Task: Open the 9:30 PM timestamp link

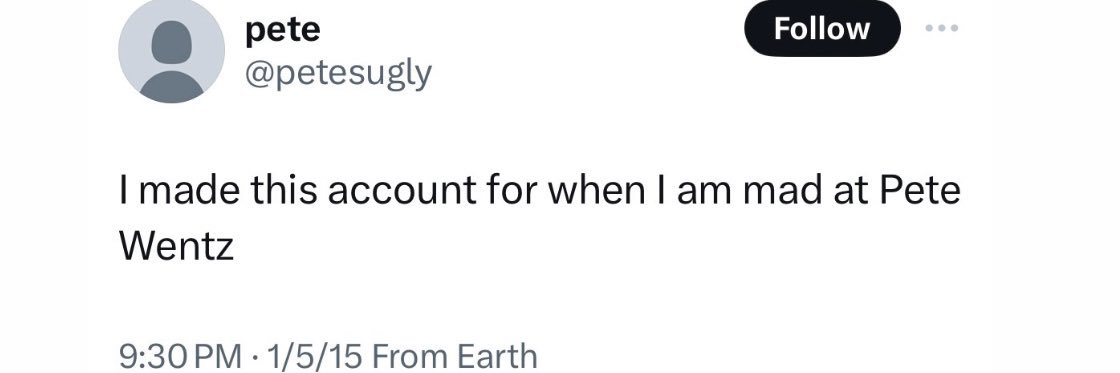Action: pos(181,355)
